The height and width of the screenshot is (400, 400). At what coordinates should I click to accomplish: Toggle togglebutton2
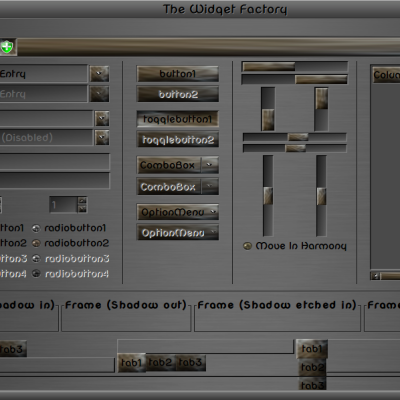pyautogui.click(x=178, y=140)
